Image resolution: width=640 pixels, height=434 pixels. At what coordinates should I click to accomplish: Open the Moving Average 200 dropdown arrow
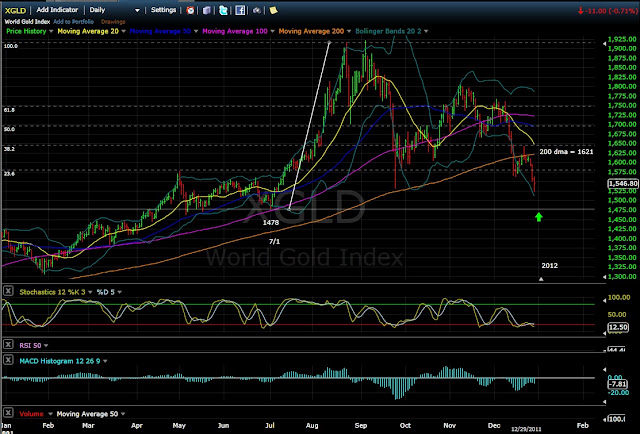tap(349, 31)
